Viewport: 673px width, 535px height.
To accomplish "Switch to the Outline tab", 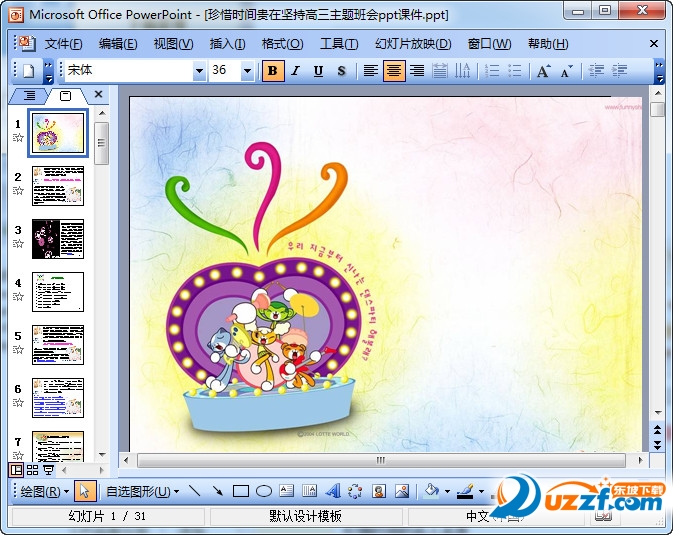I will [x=29, y=95].
